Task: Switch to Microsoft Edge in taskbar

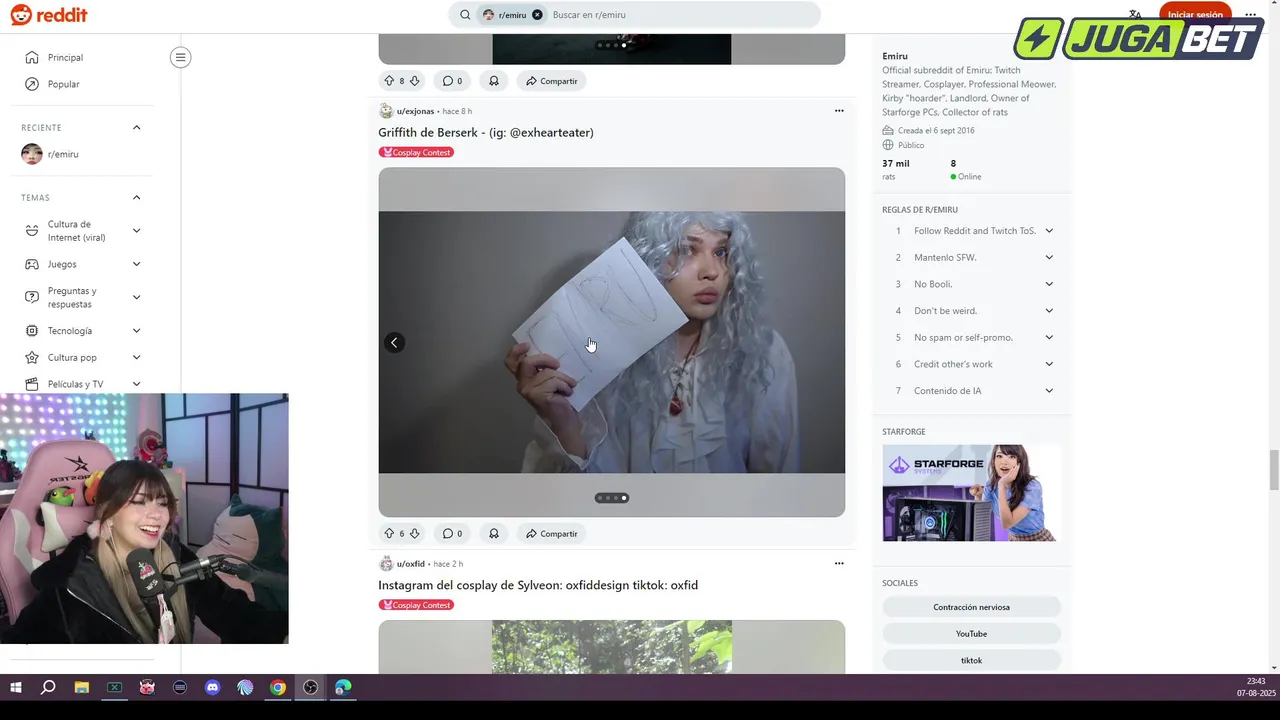Action: click(x=343, y=688)
